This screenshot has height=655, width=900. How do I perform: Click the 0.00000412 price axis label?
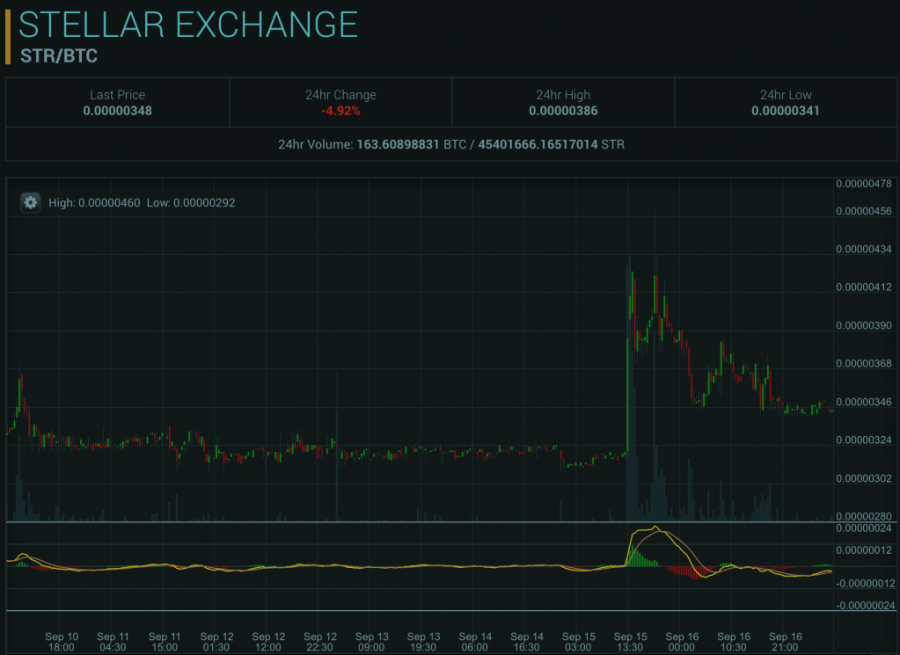pyautogui.click(x=864, y=287)
